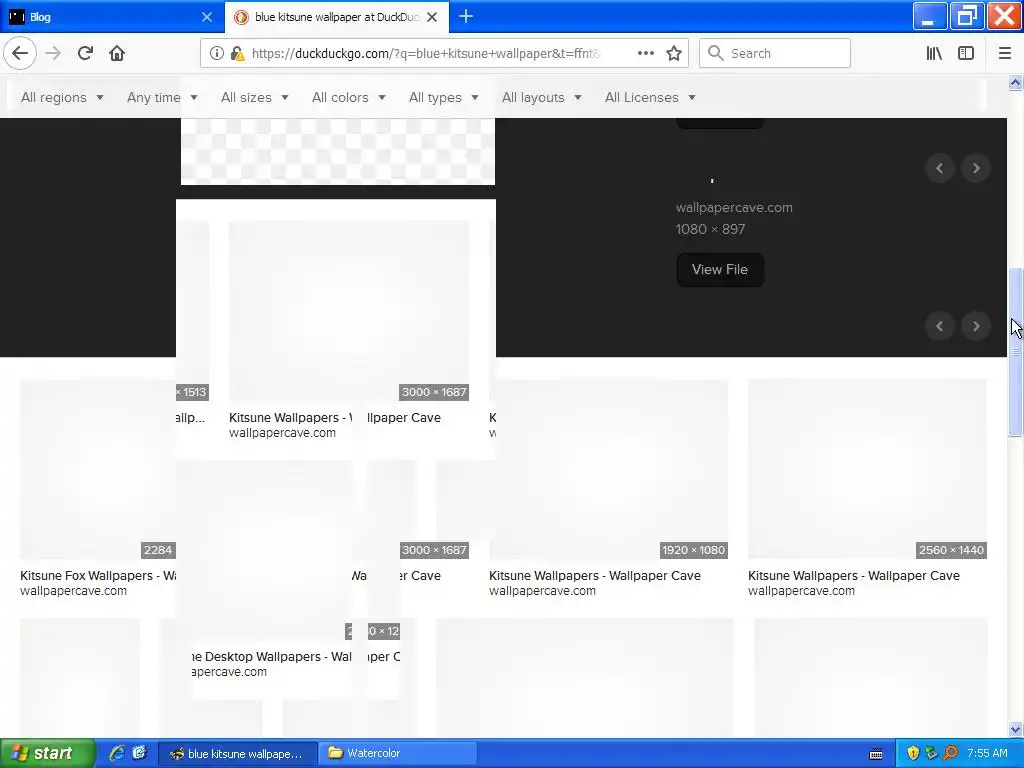Screen dimensions: 1024x768
Task: Click the second quick launch icon
Action: [139, 753]
